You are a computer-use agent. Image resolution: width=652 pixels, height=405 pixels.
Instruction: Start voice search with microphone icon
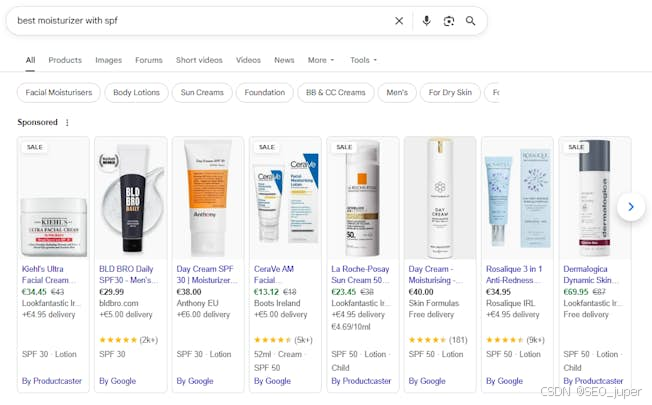(426, 21)
